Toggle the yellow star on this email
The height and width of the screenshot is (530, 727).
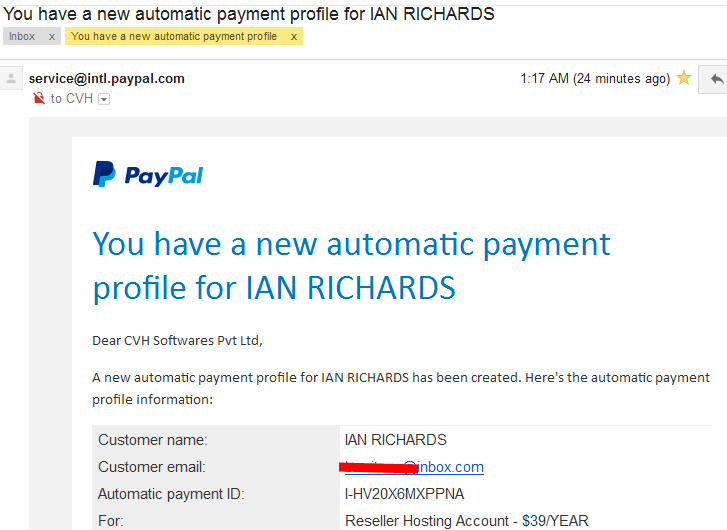point(684,77)
